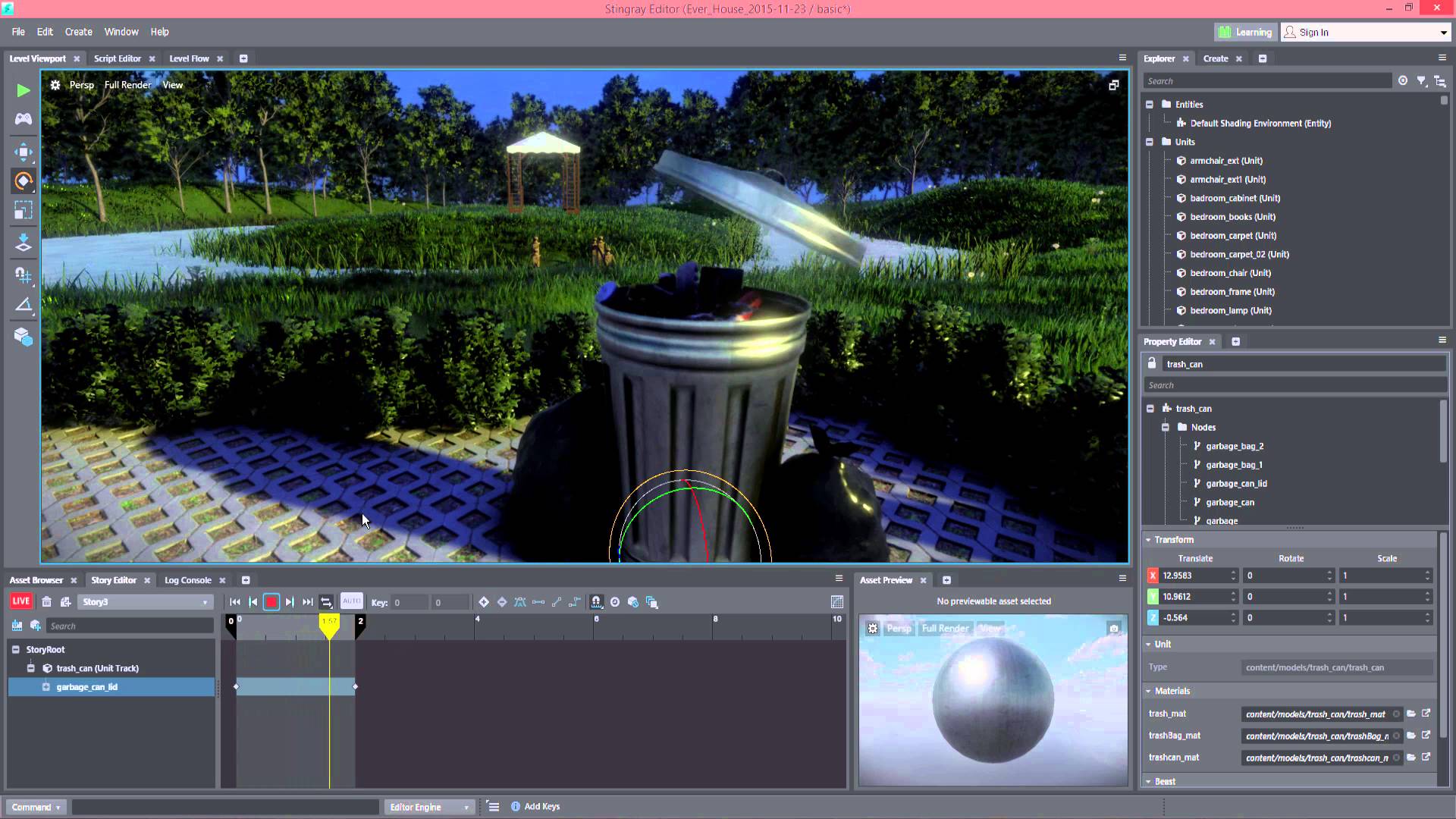Enable the AUTO key mode in Story Editor
The image size is (1456, 819).
point(351,601)
